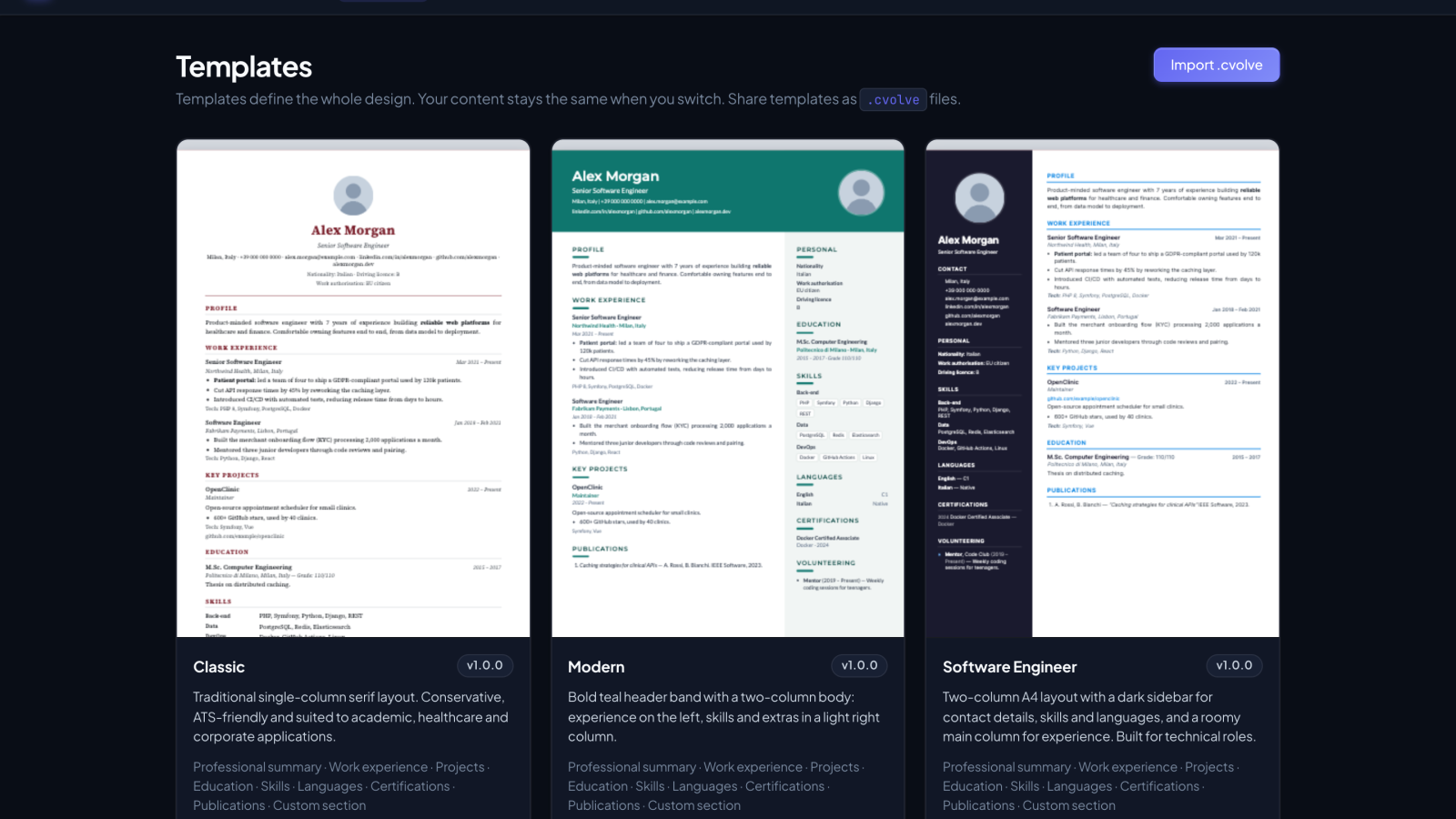1456x819 pixels.
Task: Click Classic description 'Traditional single-column serif layout'
Action: pyautogui.click(x=351, y=717)
